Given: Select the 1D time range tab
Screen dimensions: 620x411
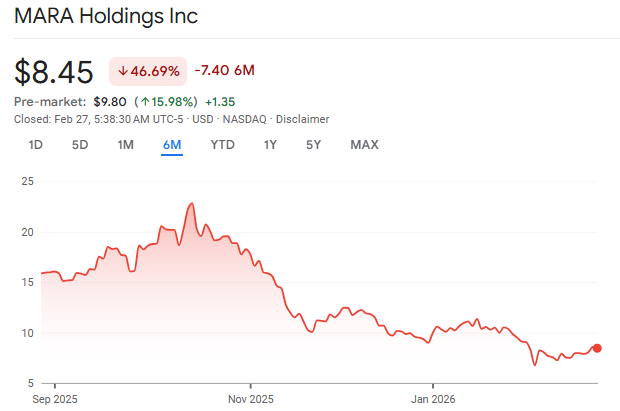Looking at the screenshot, I should point(35,145).
